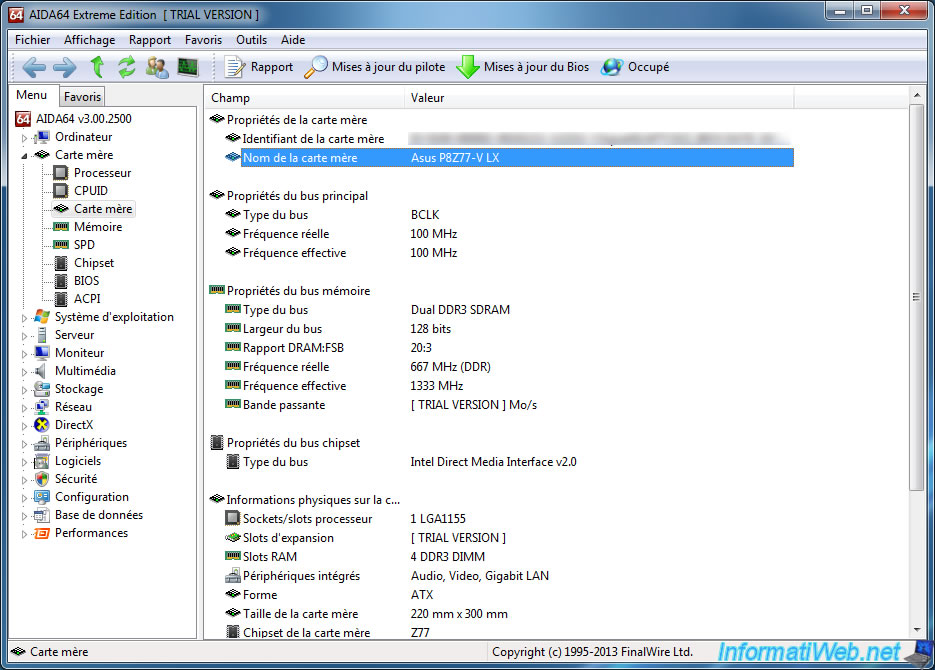The width and height of the screenshot is (935, 670).
Task: Click the Stockage drive icon
Action: tap(42, 389)
